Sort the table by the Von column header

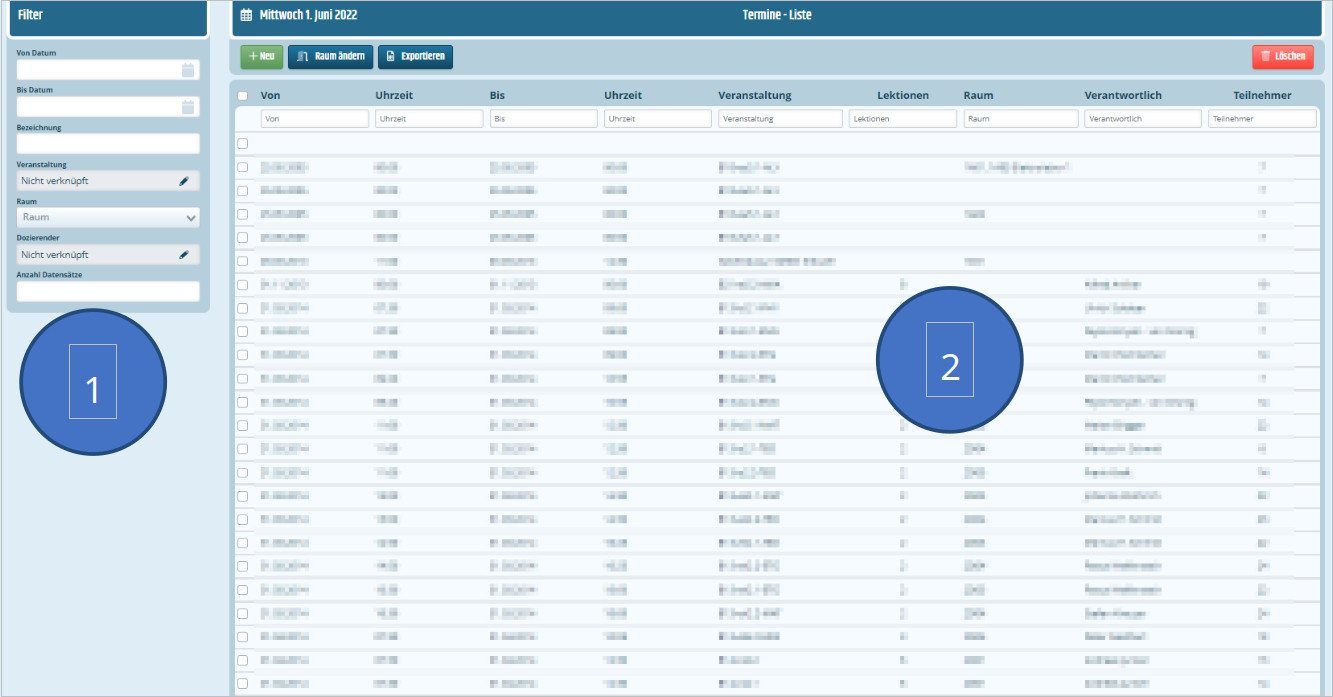pyautogui.click(x=270, y=95)
